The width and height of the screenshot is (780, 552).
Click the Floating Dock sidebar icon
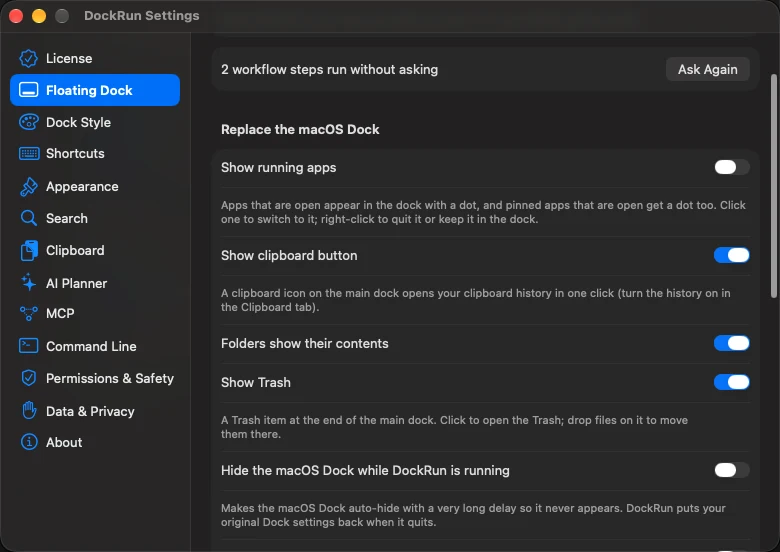28,90
